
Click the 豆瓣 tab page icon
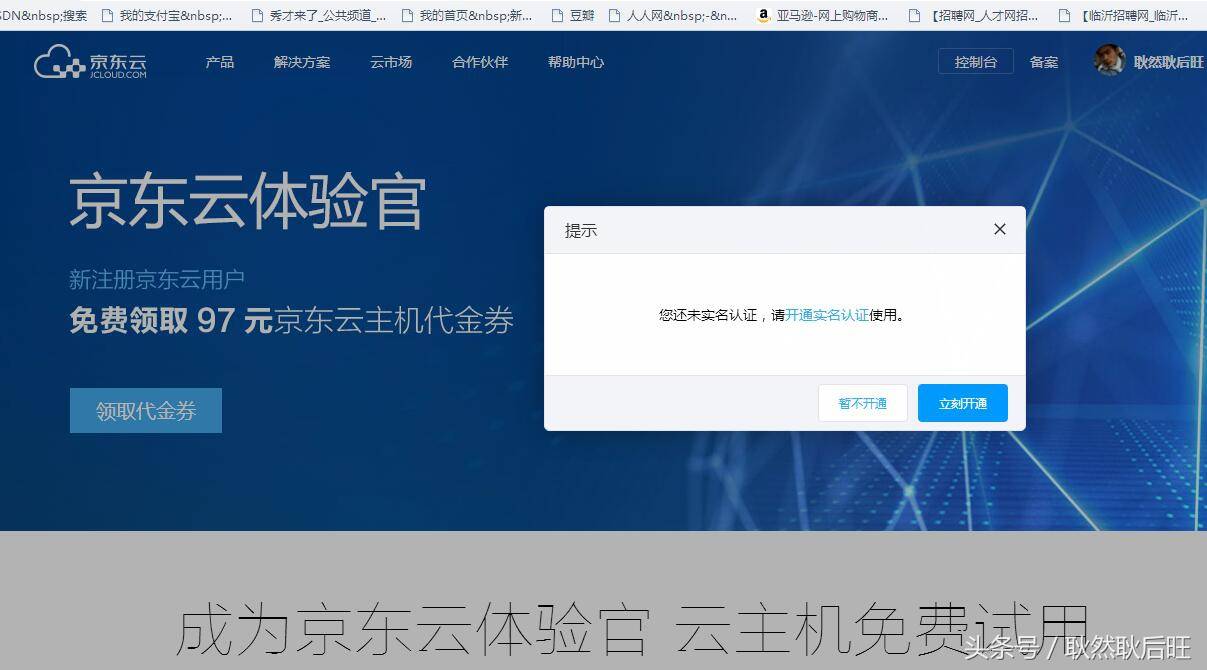point(556,15)
